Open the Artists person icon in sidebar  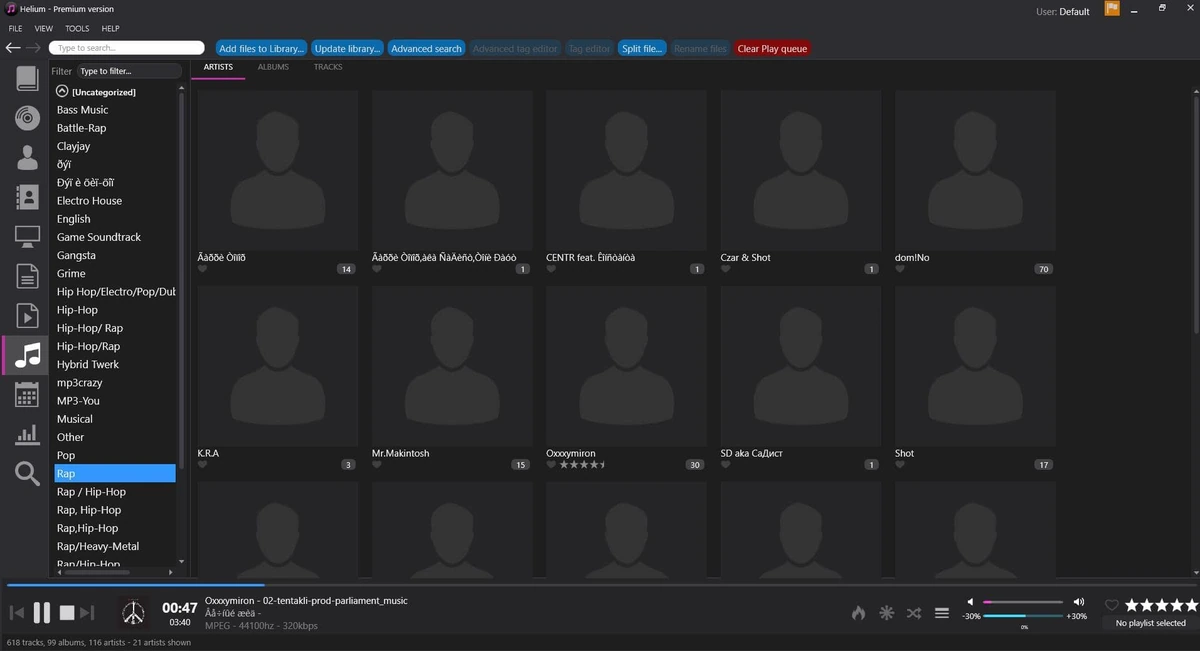point(27,157)
